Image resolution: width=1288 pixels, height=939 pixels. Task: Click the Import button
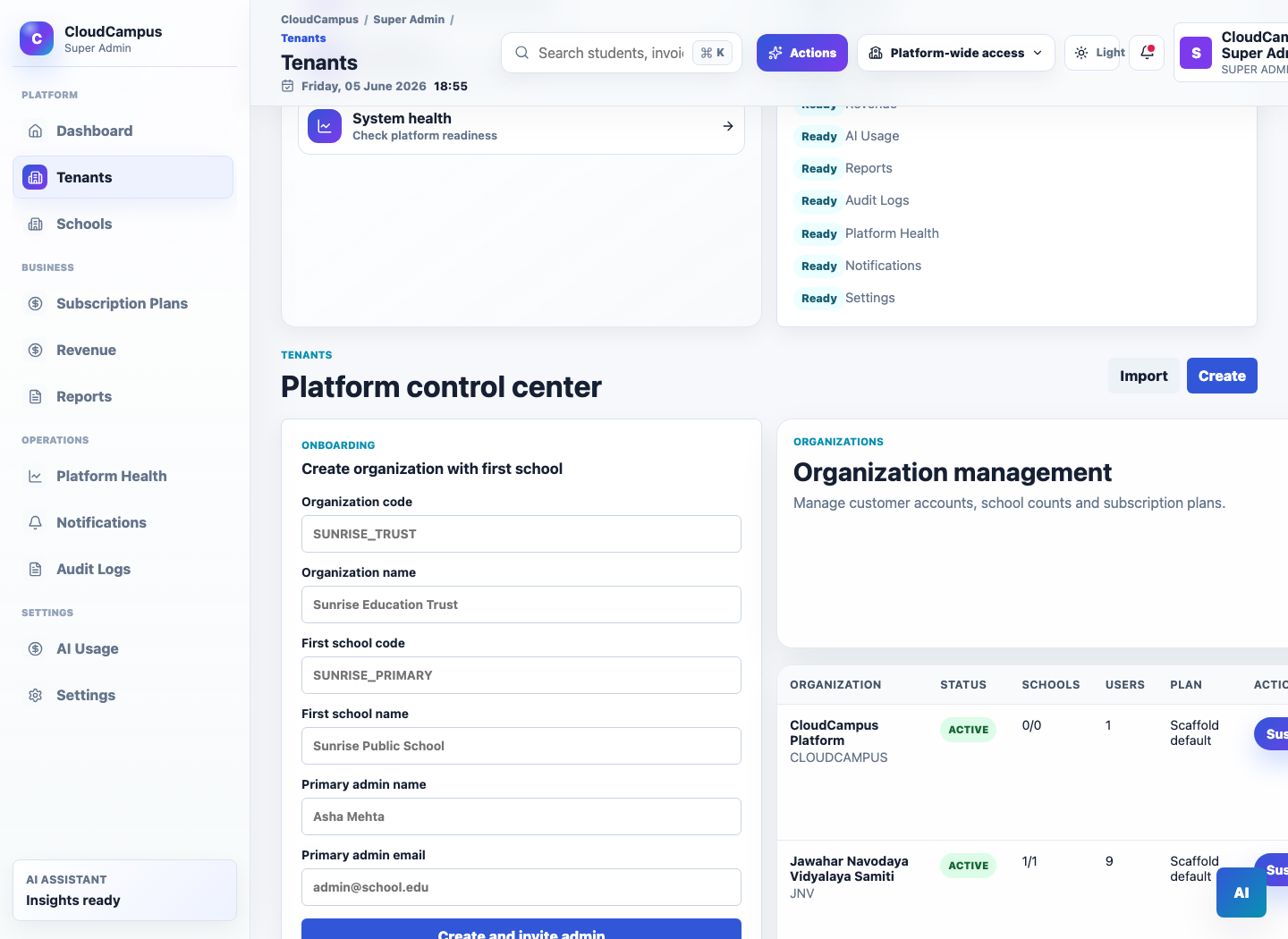coord(1143,376)
